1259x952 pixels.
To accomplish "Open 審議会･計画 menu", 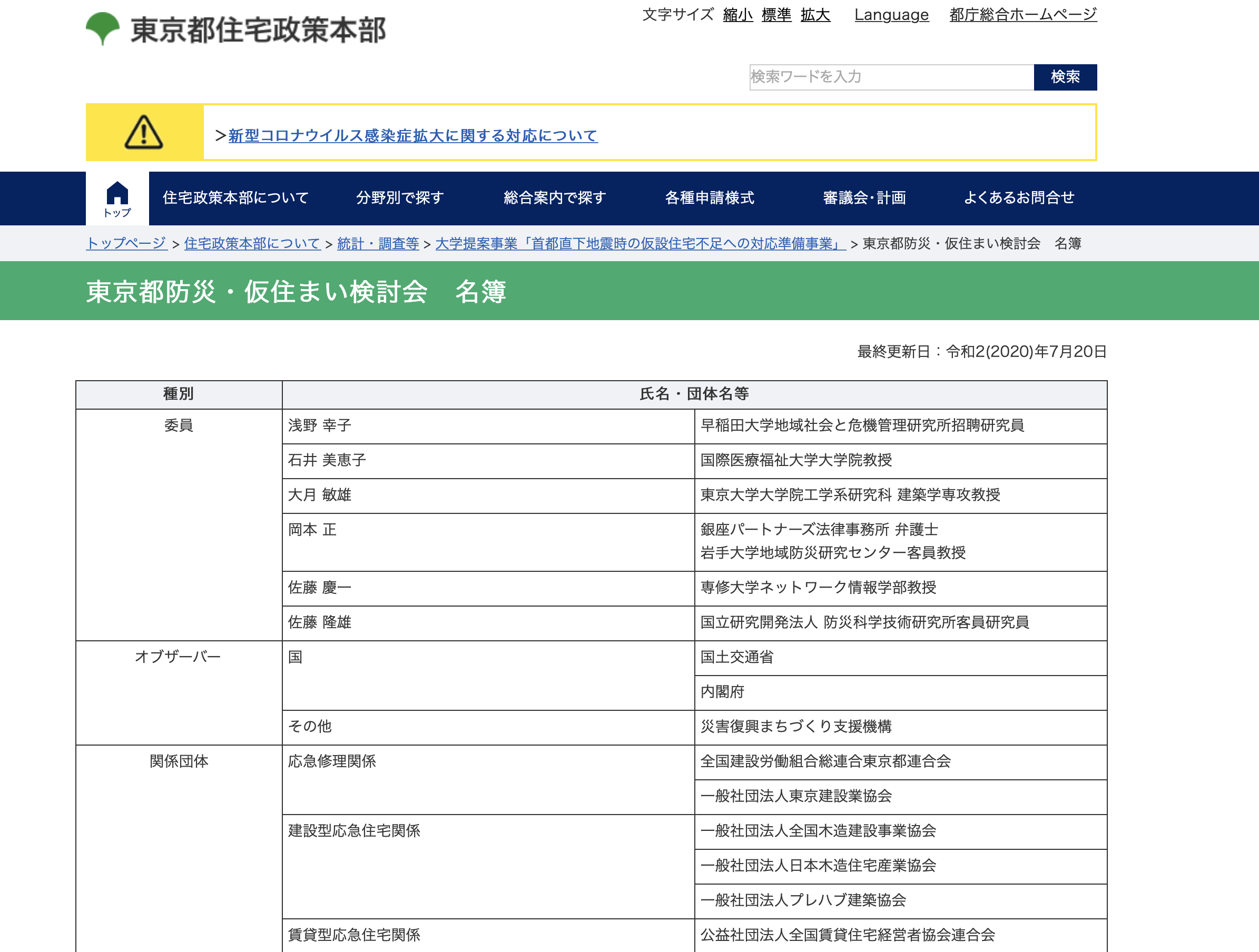I will [864, 198].
